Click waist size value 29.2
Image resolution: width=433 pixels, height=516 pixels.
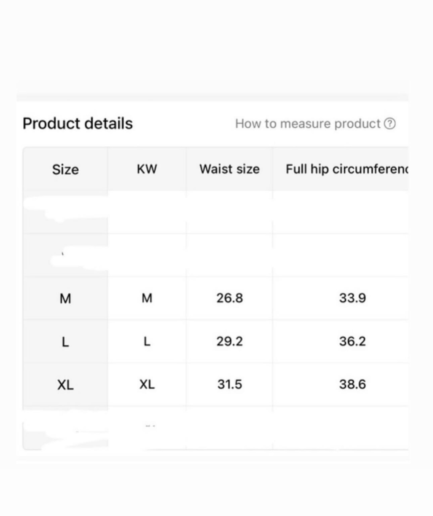[229, 341]
